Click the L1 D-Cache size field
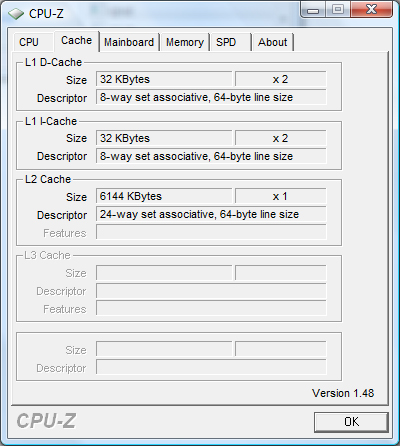 (x=164, y=79)
